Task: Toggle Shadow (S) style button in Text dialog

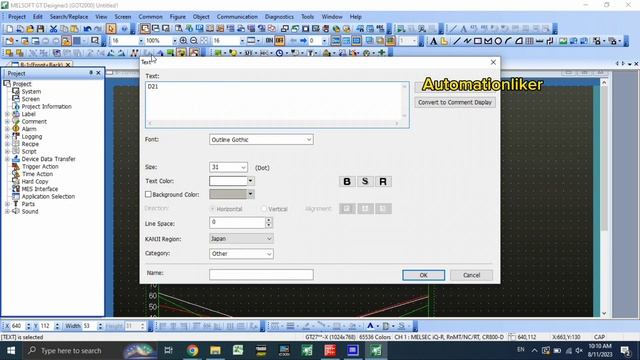Action: pos(365,181)
